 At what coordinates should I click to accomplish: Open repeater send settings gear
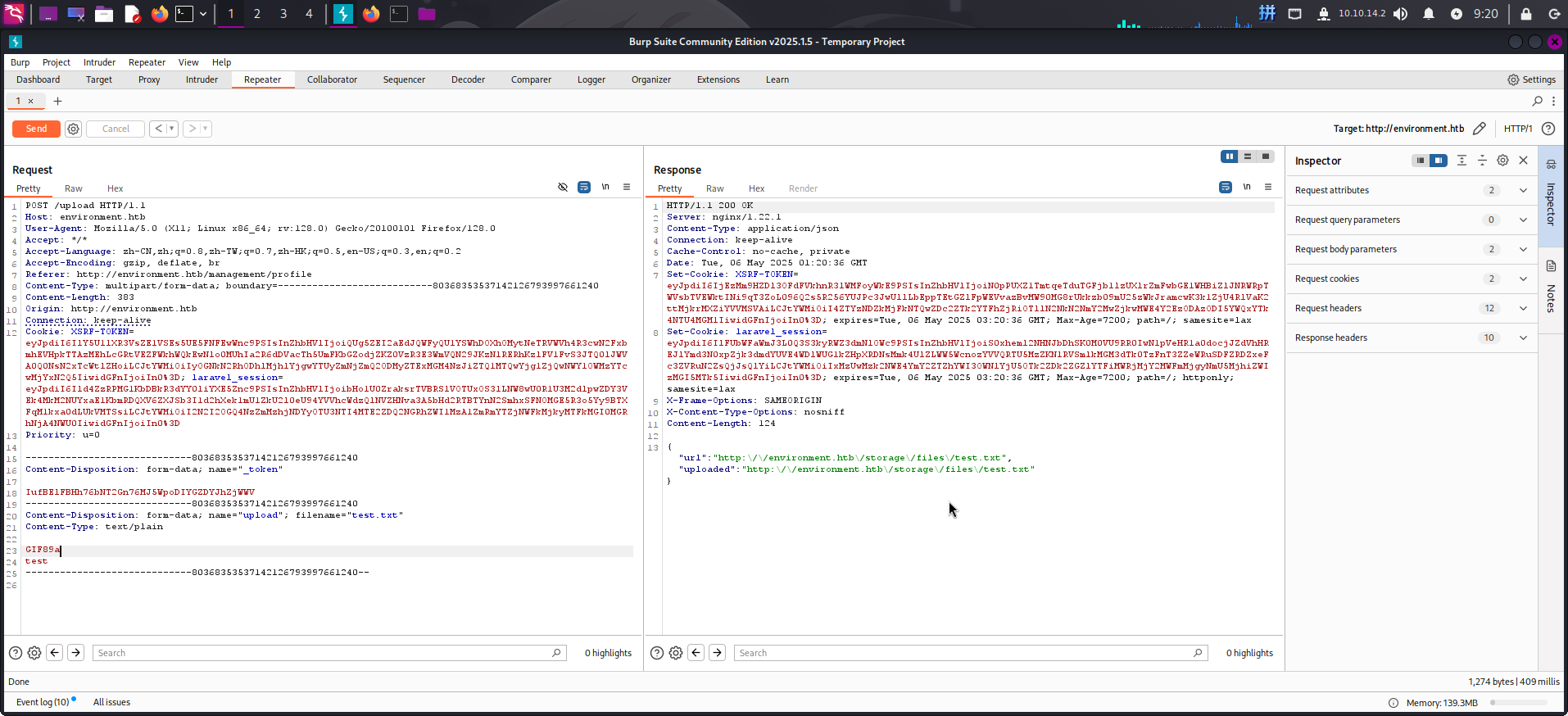tap(73, 129)
